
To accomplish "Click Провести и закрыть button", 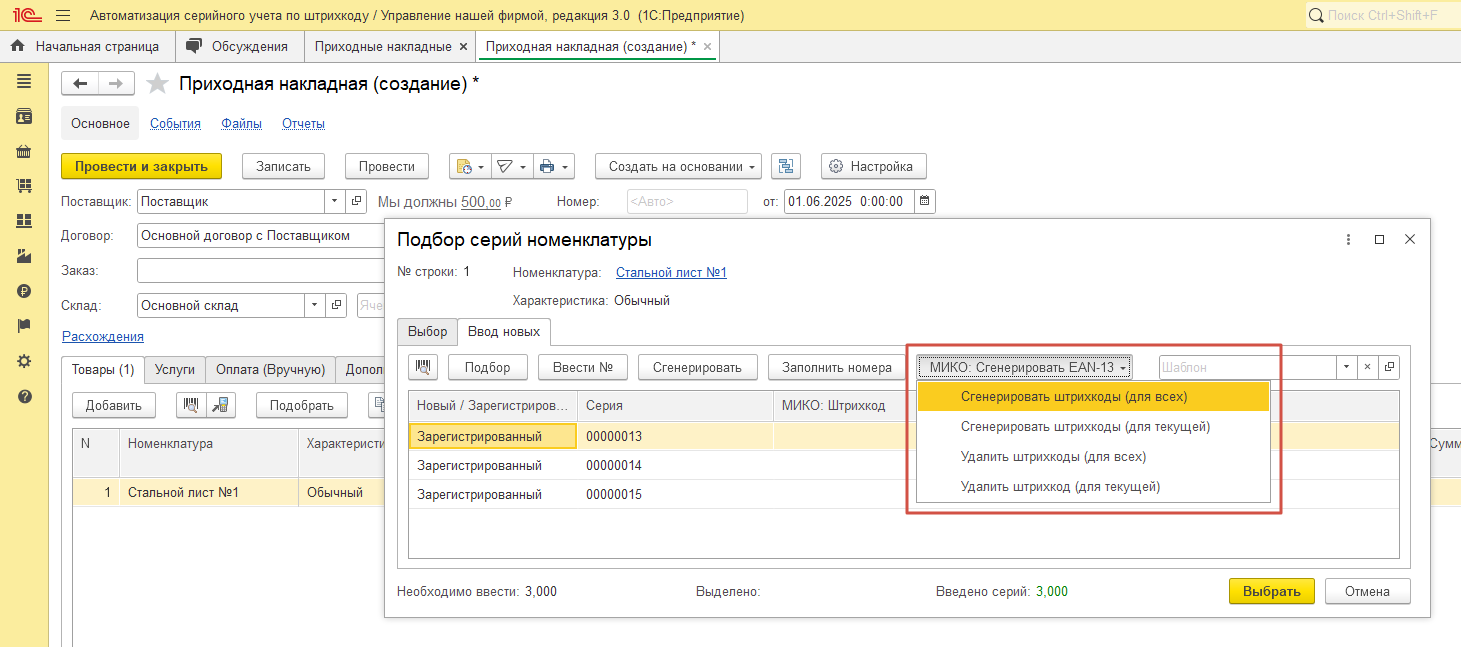I will [x=141, y=167].
